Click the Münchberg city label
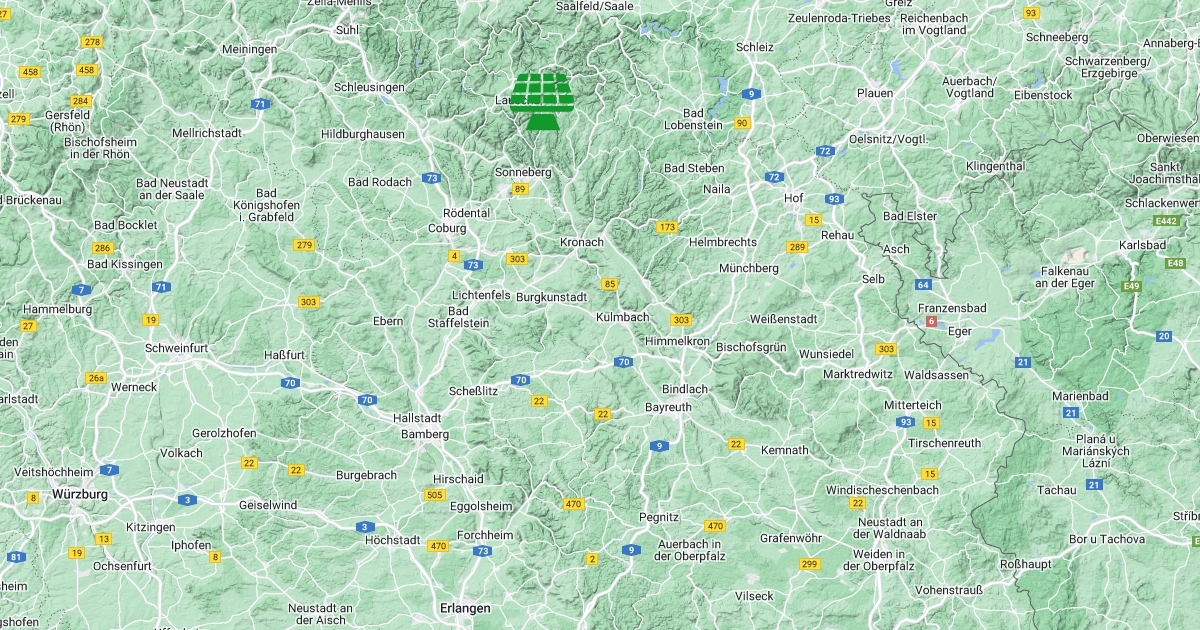The image size is (1200, 630). (x=749, y=268)
